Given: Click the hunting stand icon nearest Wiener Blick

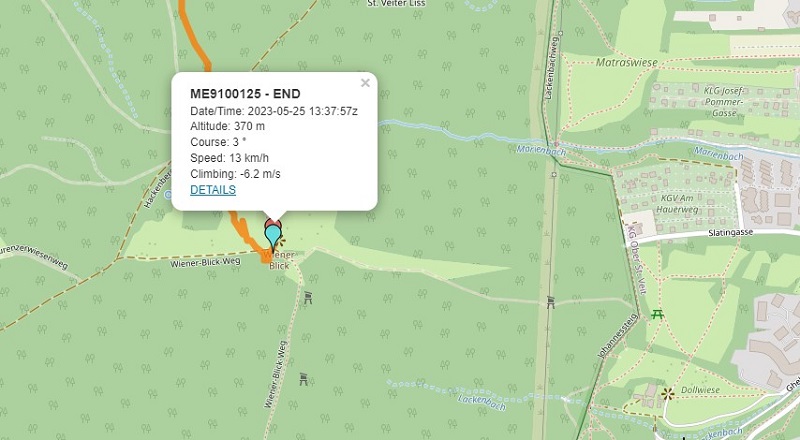Looking at the screenshot, I should 308,297.
